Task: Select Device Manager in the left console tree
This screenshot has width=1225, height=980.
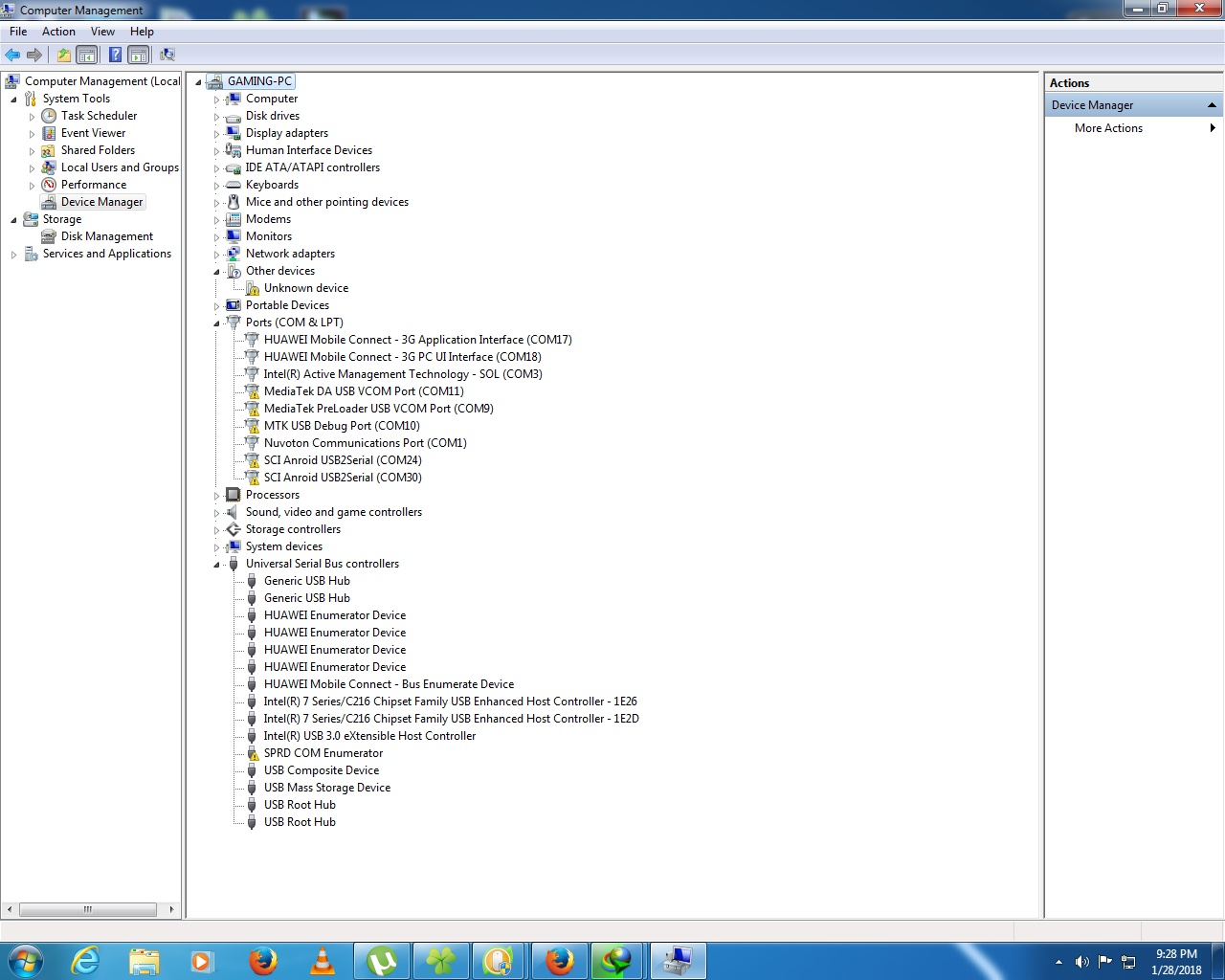Action: pos(101,202)
